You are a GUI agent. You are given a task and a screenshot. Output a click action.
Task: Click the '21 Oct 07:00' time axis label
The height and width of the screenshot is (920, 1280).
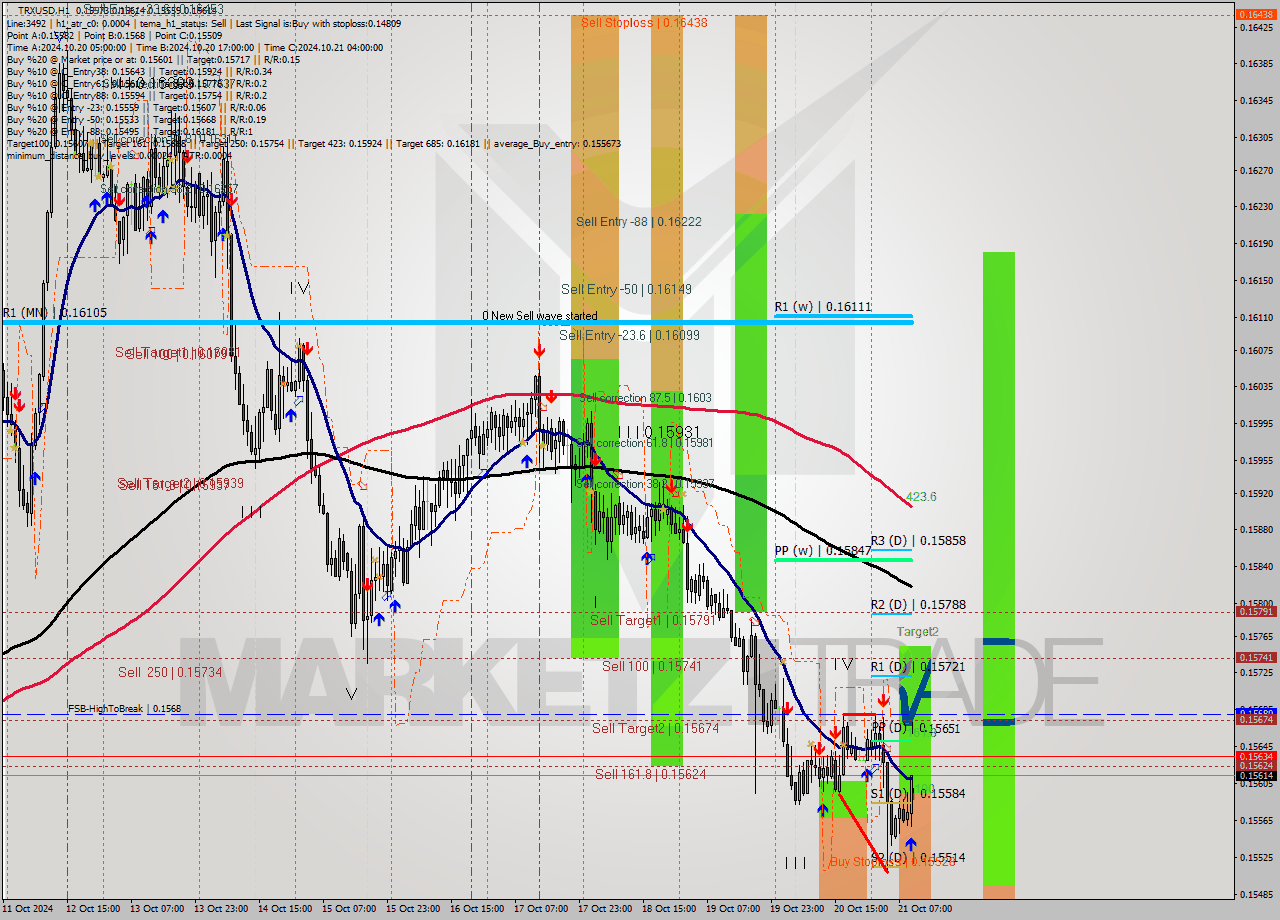tap(923, 909)
